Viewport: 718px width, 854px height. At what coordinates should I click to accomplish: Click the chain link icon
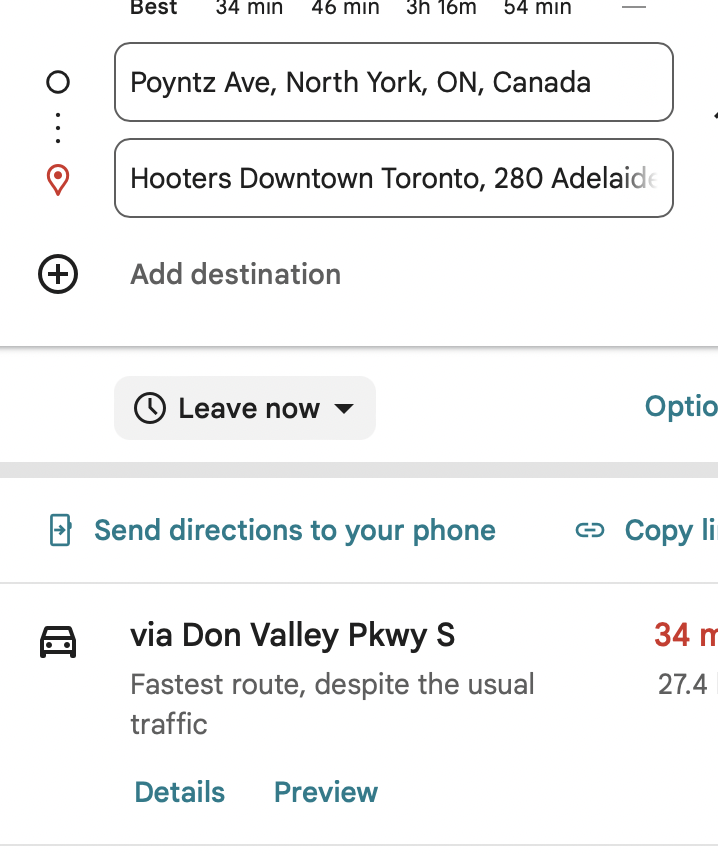coord(590,530)
